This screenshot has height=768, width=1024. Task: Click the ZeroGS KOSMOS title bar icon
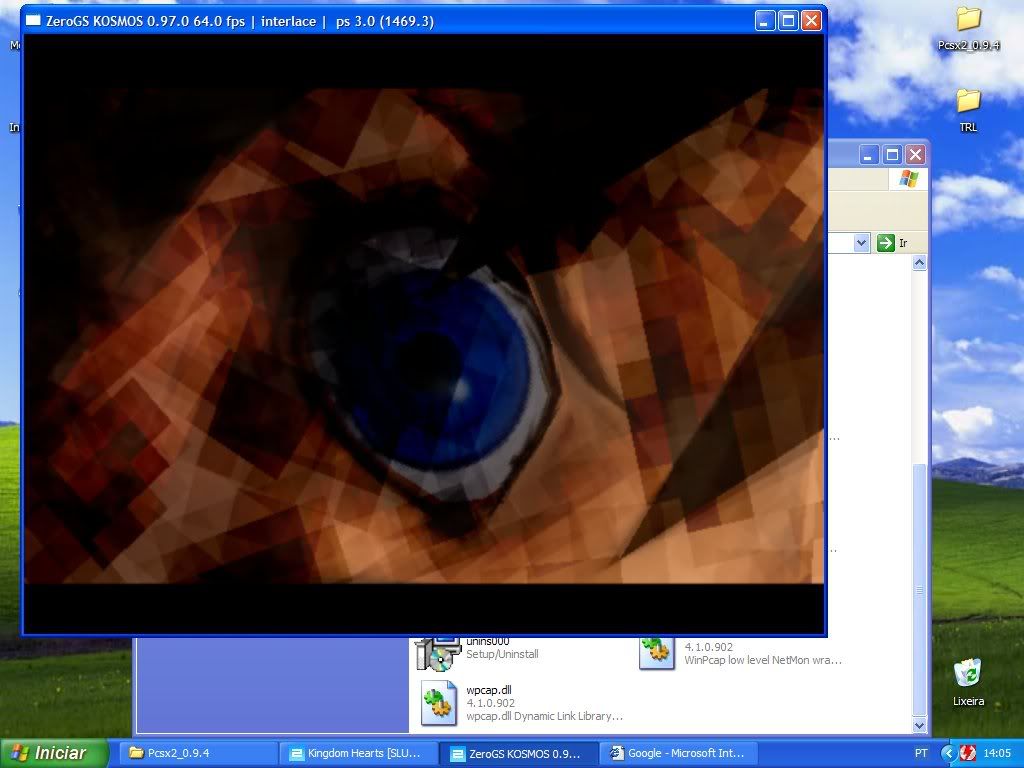pos(33,21)
